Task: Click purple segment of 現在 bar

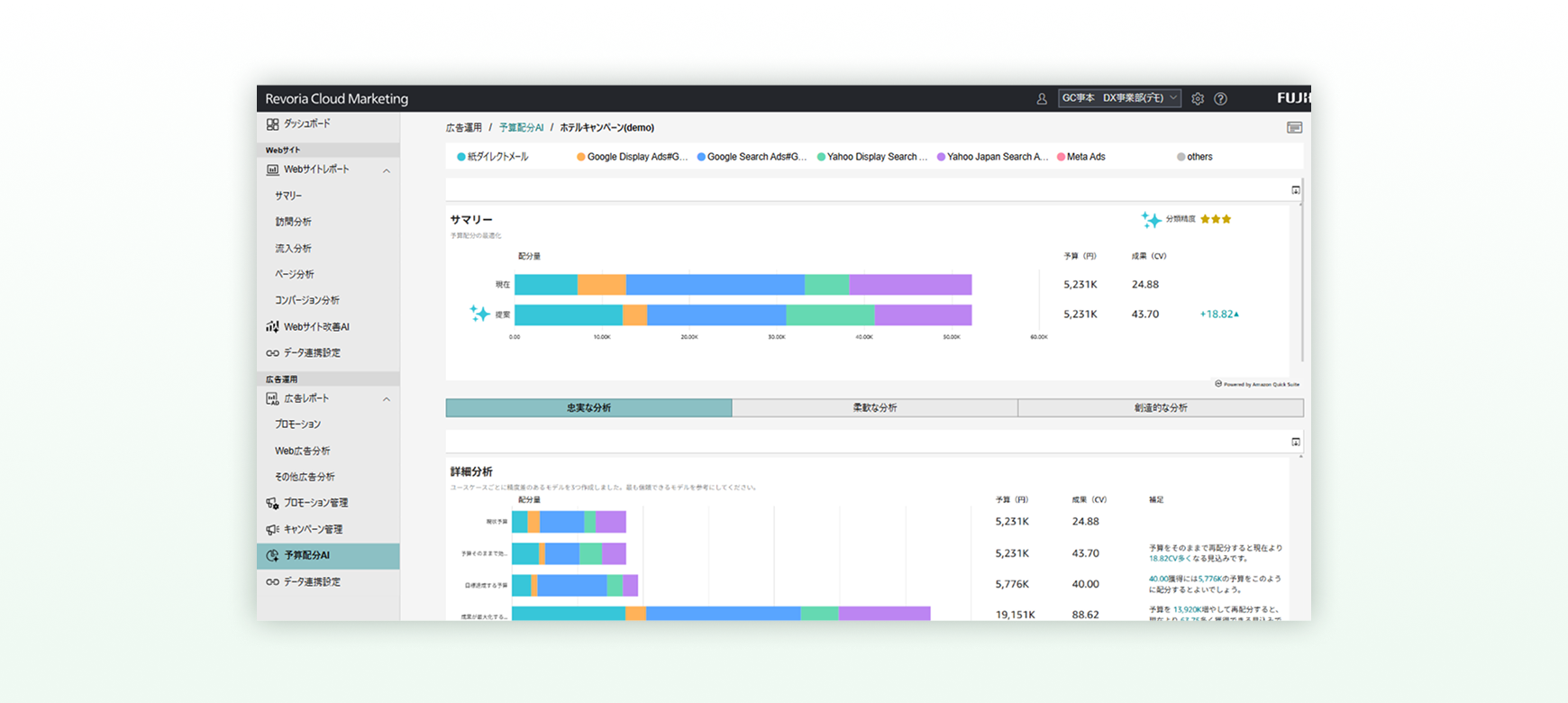Action: 910,285
